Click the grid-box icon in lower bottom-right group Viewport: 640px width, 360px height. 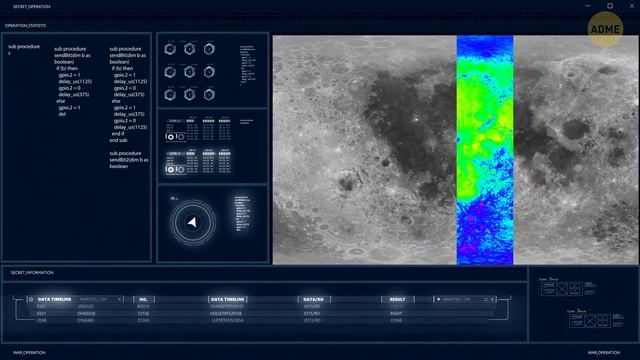[x=603, y=320]
